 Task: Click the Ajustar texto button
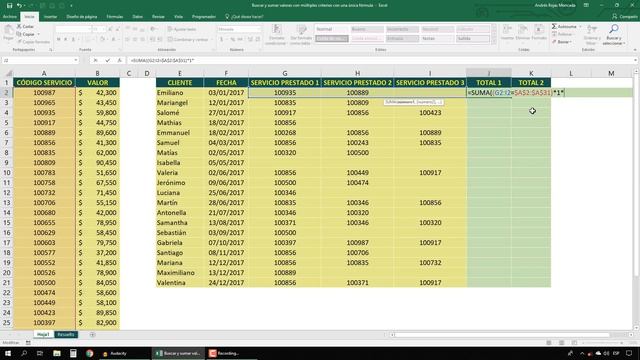click(x=182, y=29)
